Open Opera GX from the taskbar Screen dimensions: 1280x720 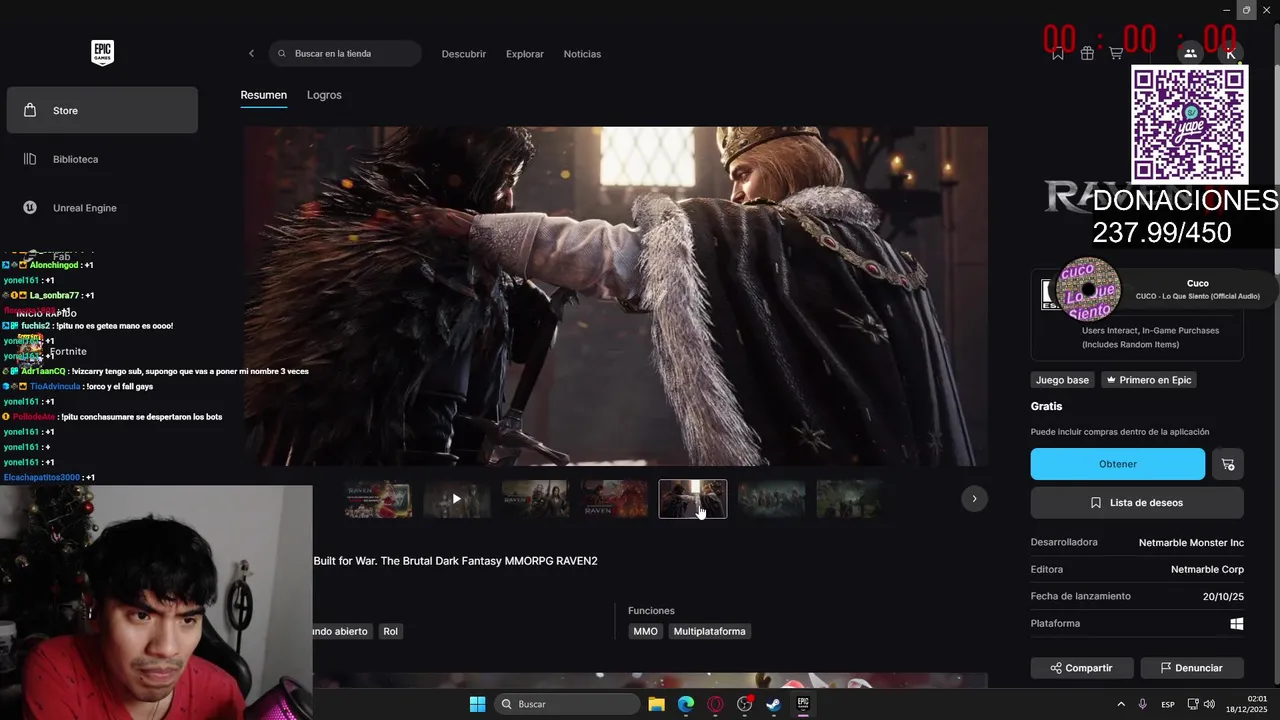pyautogui.click(x=715, y=704)
